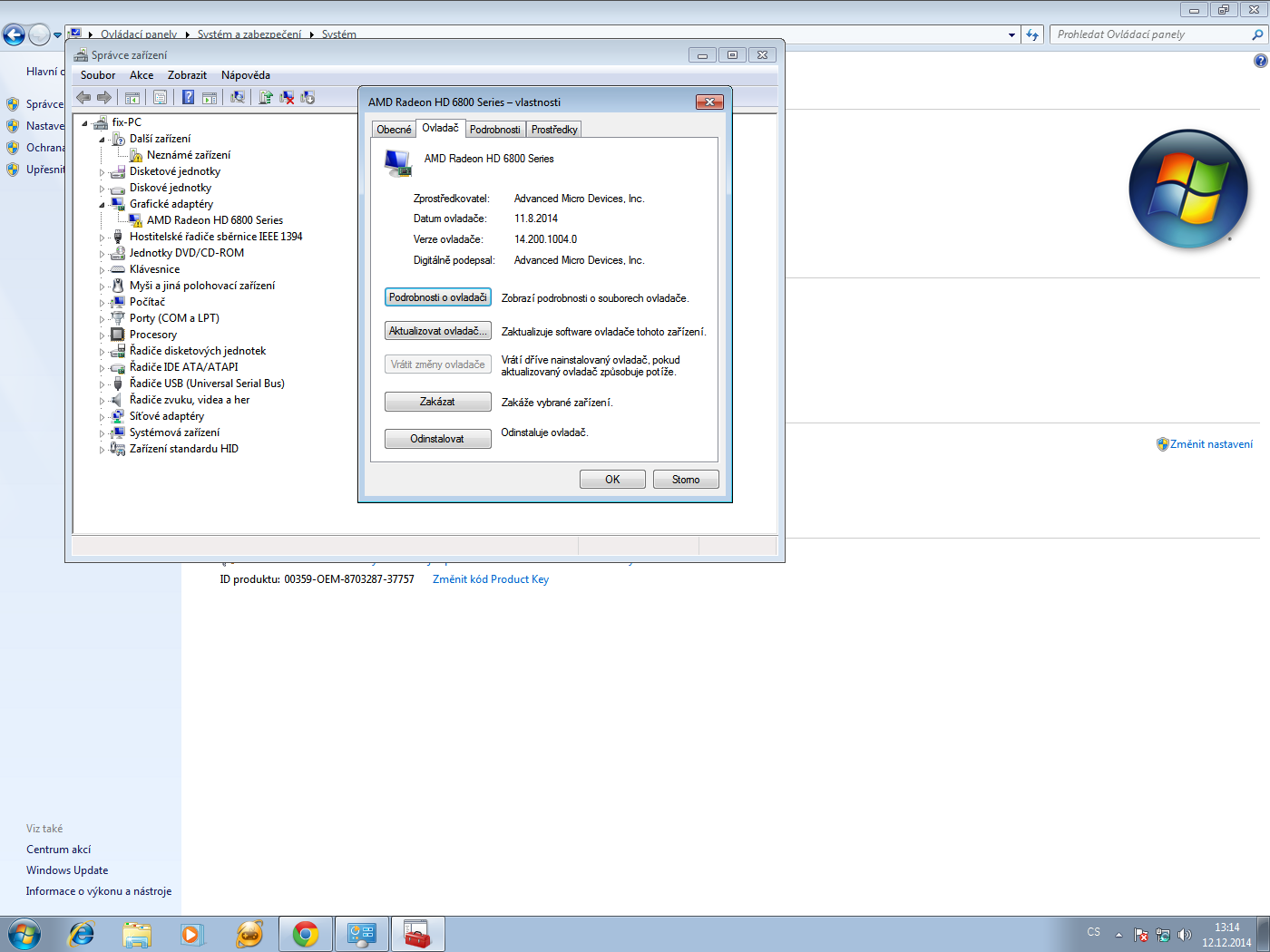Click the Zakázat button

(438, 402)
